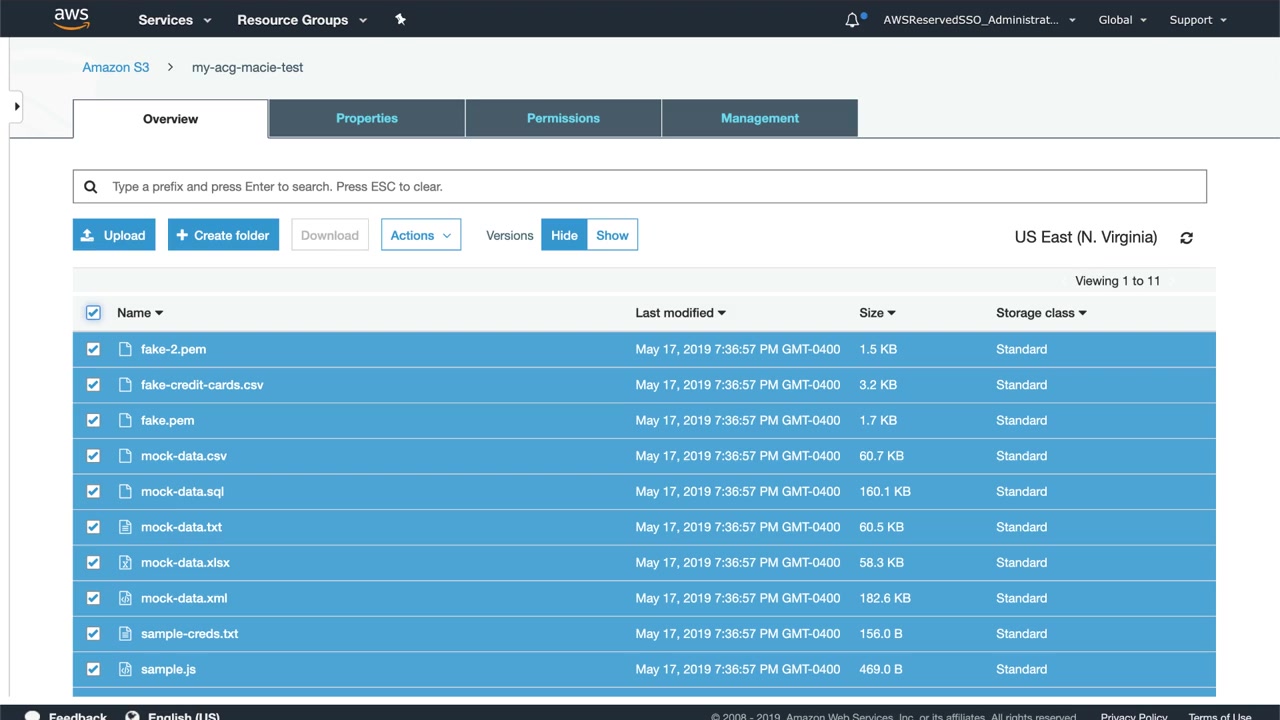Switch to the Permissions tab
Viewport: 1280px width, 720px height.
tap(563, 118)
